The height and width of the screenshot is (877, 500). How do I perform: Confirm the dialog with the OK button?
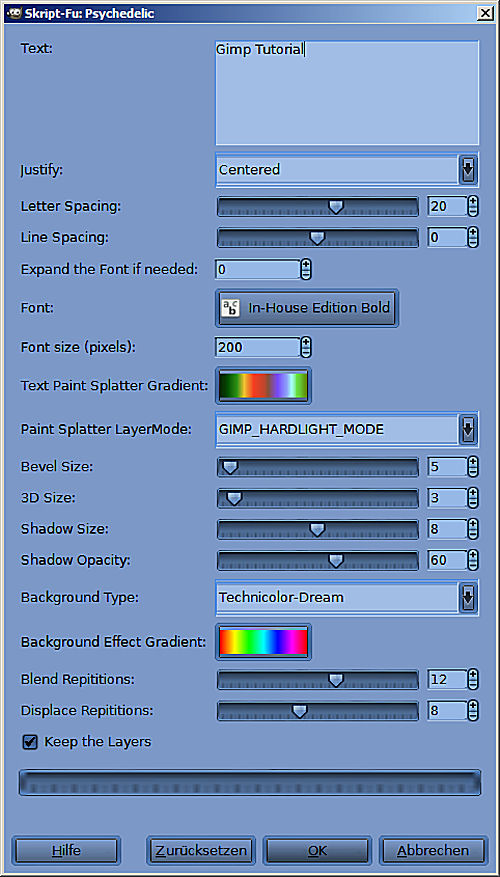pyautogui.click(x=317, y=851)
